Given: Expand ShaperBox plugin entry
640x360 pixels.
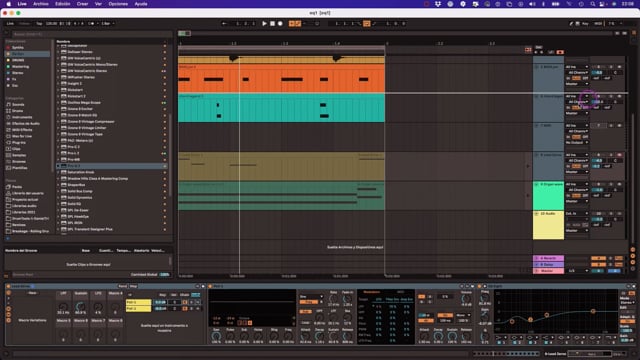Looking at the screenshot, I should point(58,185).
